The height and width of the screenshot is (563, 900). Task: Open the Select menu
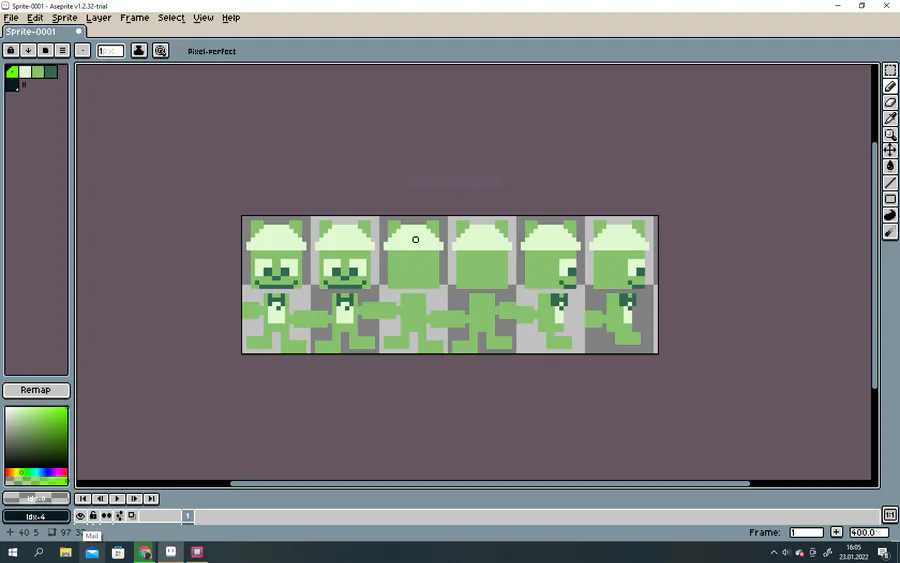click(x=172, y=18)
